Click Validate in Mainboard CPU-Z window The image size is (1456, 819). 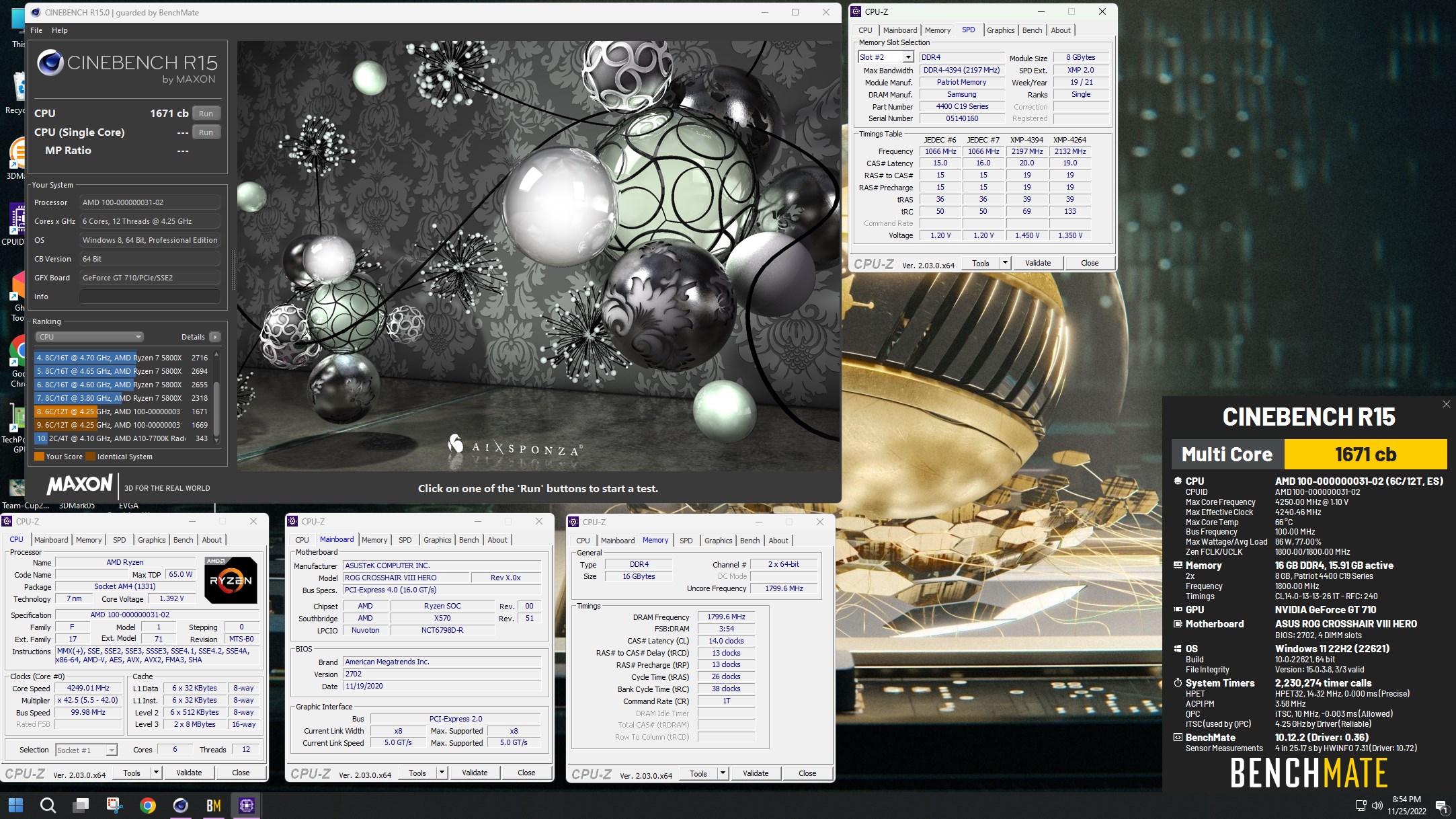click(475, 773)
